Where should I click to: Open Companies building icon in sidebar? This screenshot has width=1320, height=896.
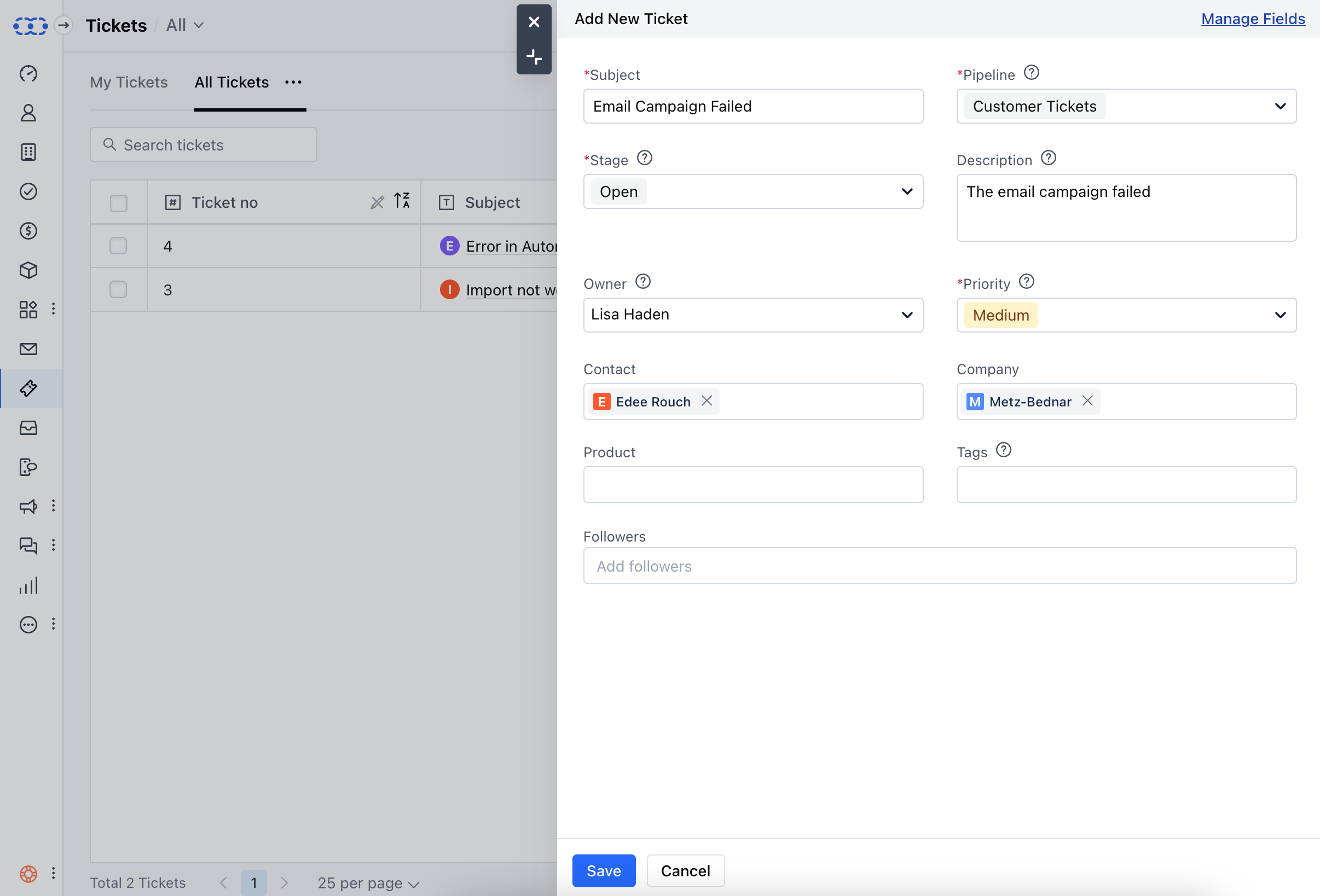click(x=28, y=152)
